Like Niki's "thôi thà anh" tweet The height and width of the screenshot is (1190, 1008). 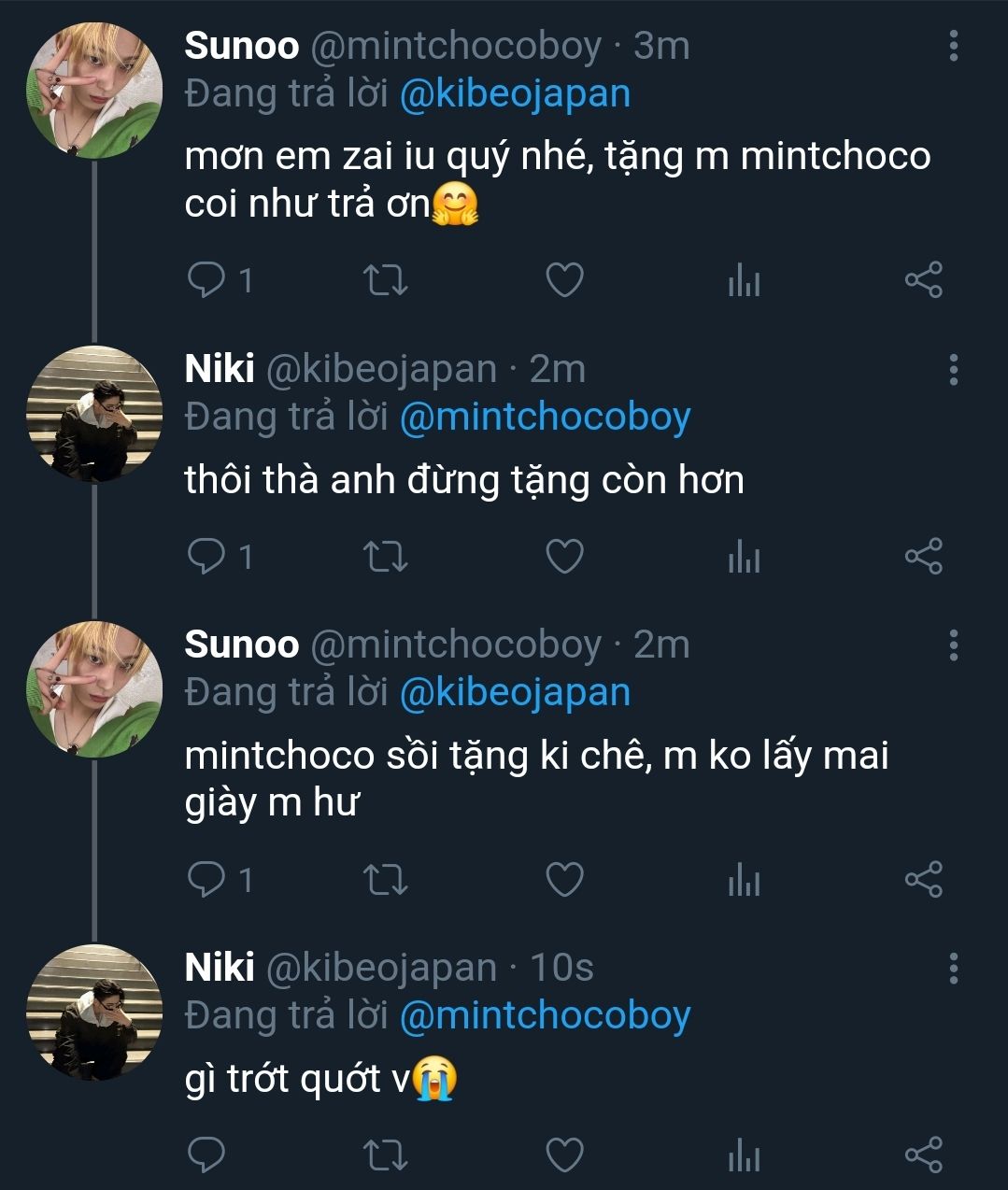[564, 557]
